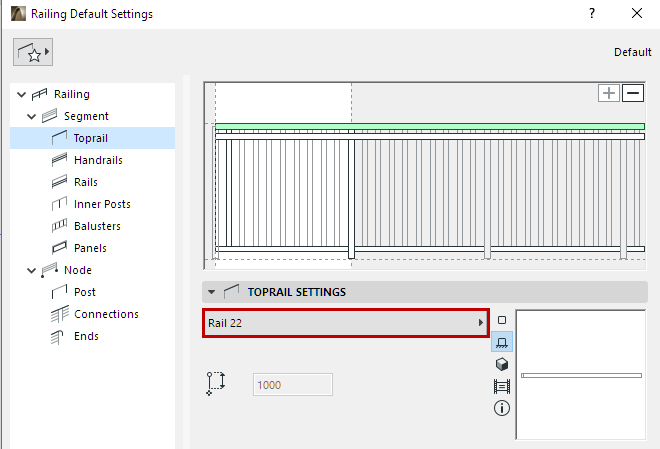Screen dimensions: 660x449
Task: Open the Ends settings page
Action: (86, 336)
